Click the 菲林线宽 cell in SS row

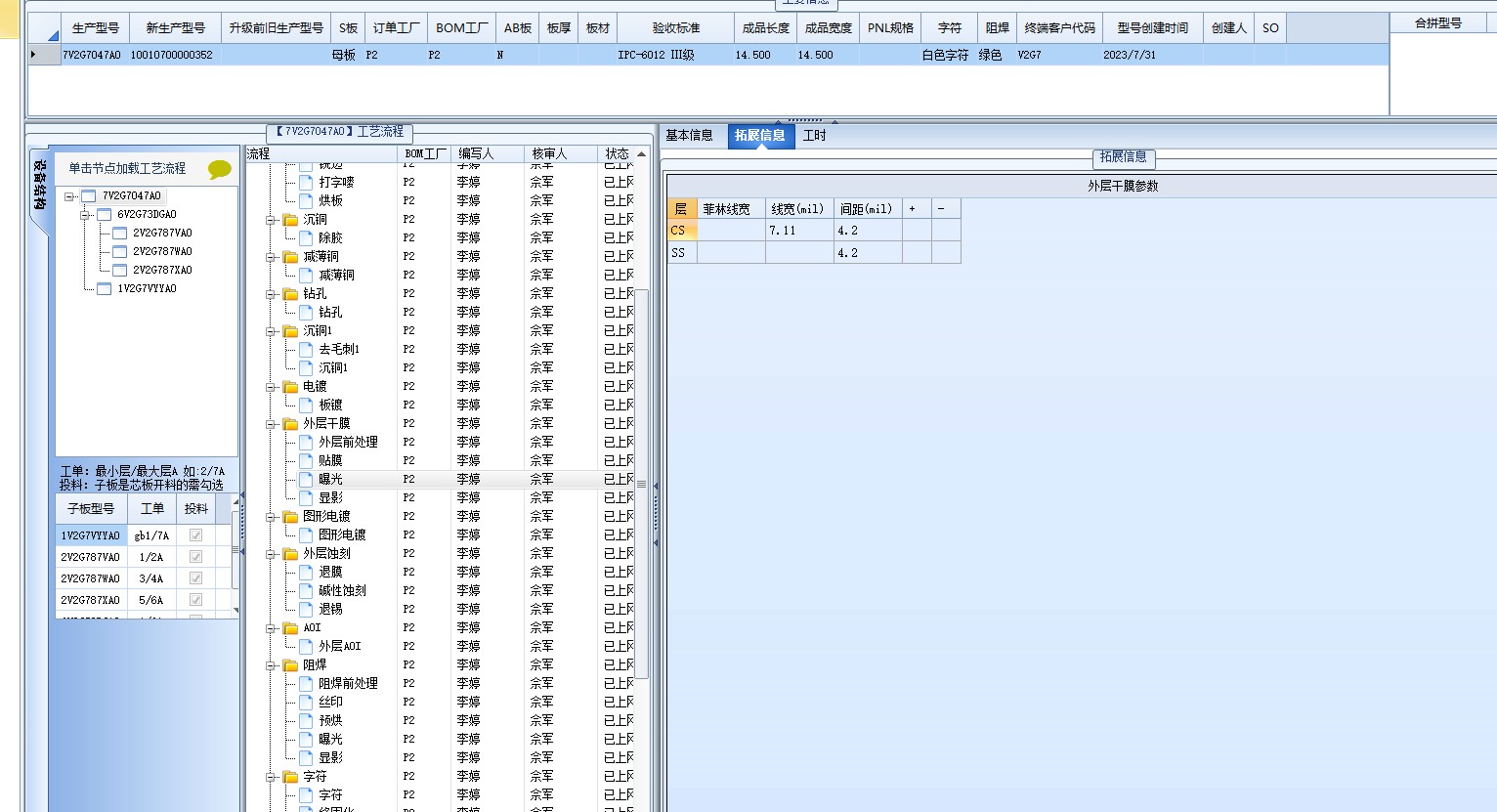[x=731, y=253]
